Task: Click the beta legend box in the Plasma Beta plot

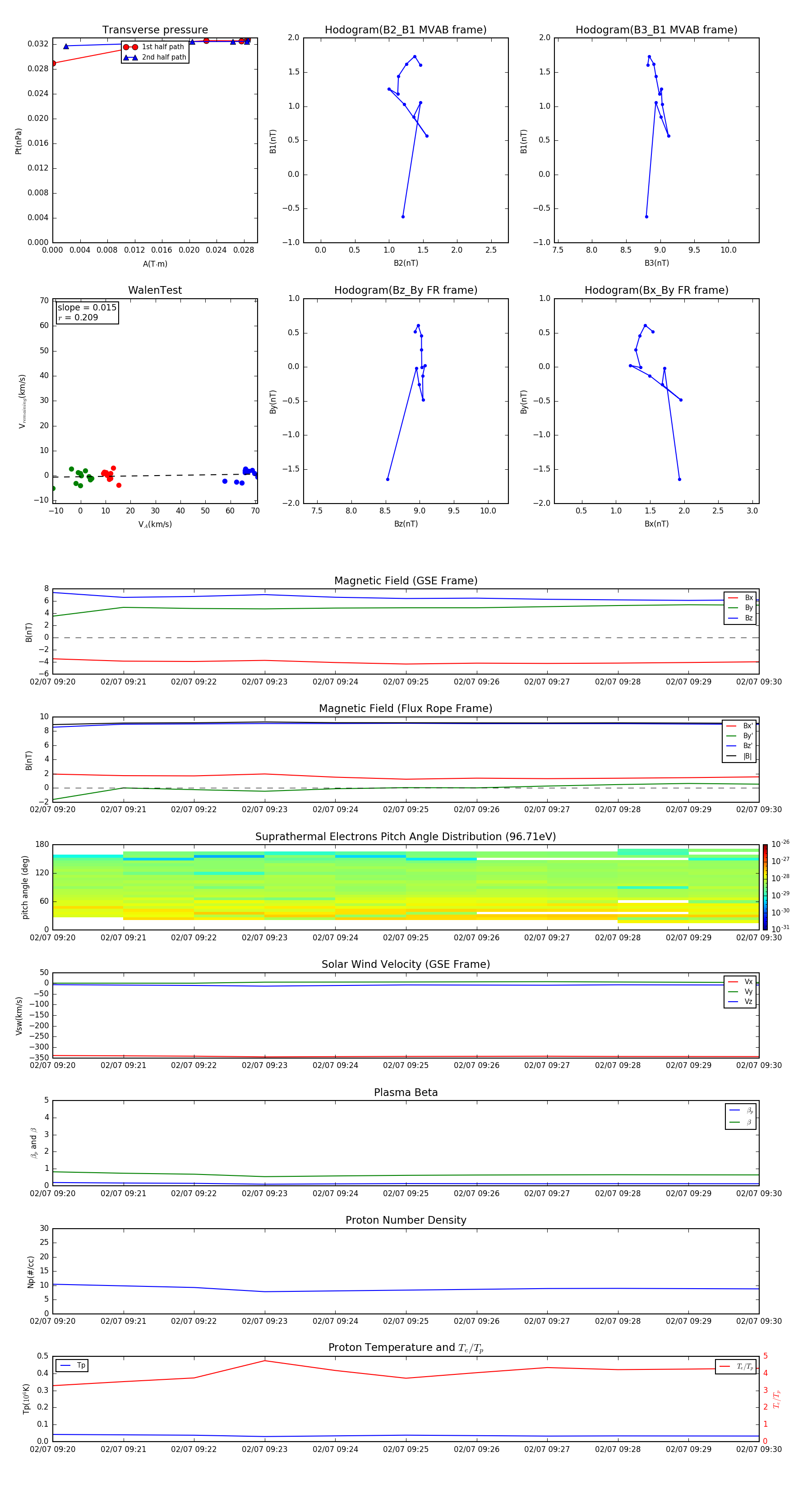Action: [x=740, y=1116]
